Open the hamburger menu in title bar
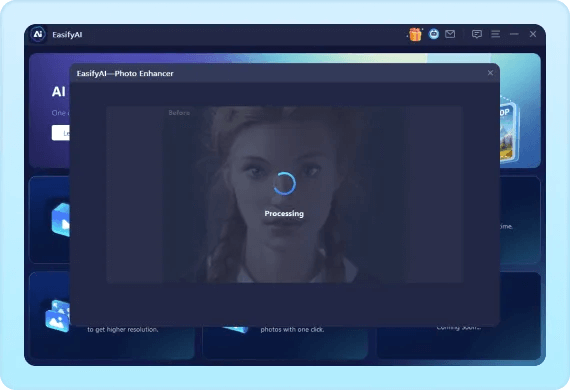This screenshot has height=390, width=570. (495, 34)
